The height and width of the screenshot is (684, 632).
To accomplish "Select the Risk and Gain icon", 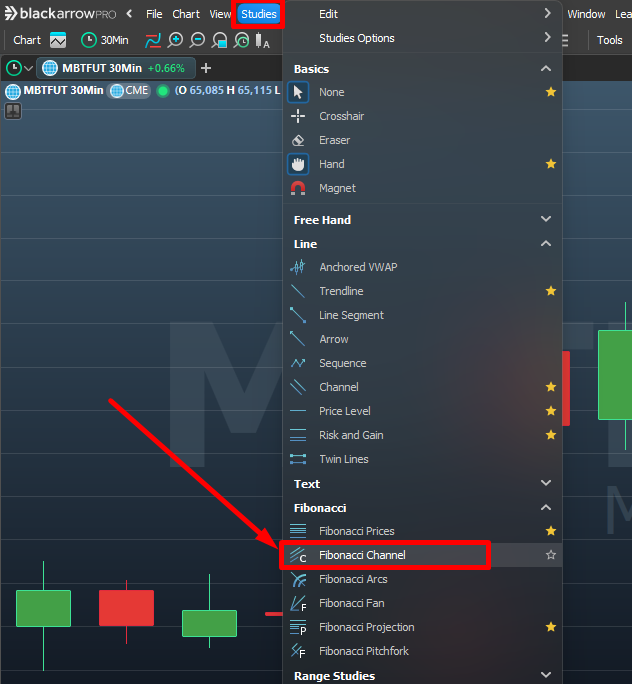I will tap(298, 435).
